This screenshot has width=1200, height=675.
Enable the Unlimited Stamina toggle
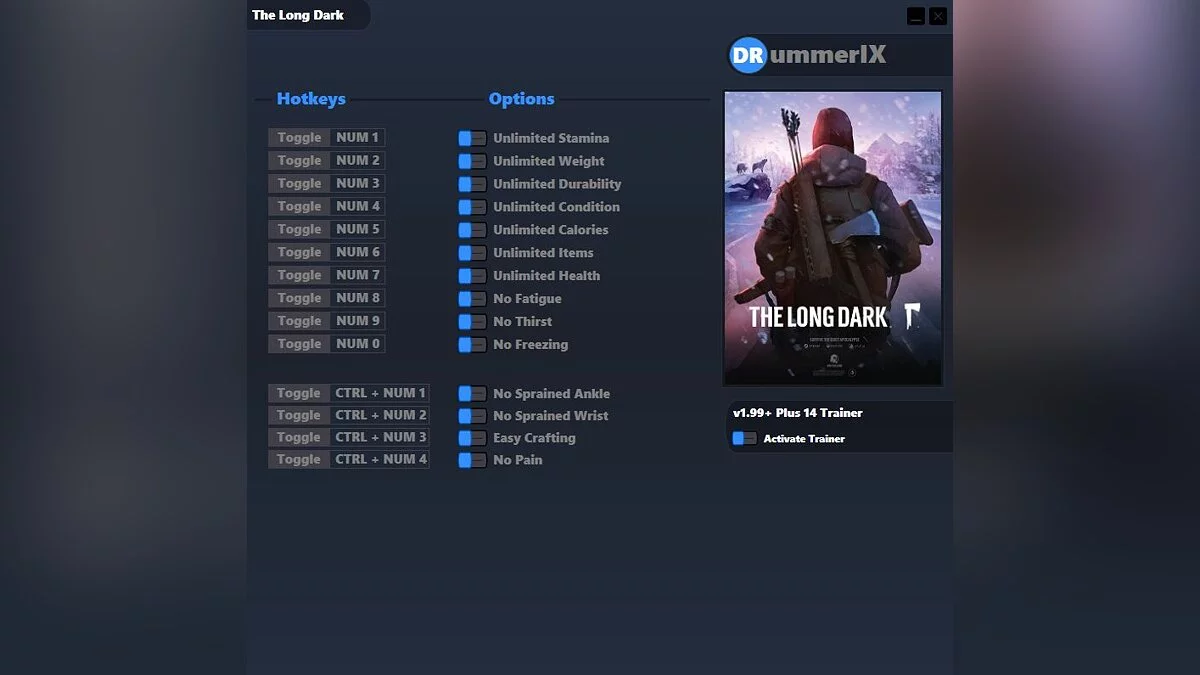click(470, 138)
